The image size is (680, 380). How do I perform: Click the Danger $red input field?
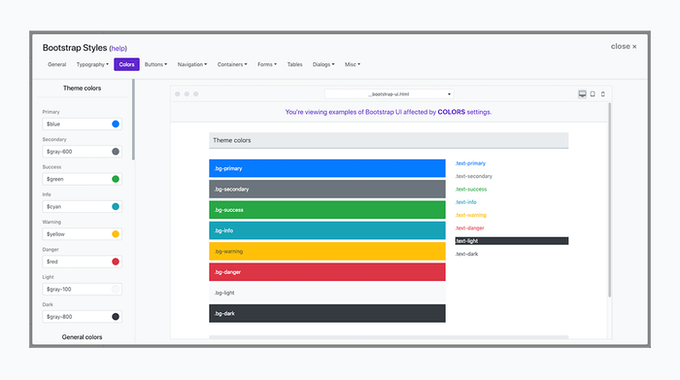[x=82, y=262]
